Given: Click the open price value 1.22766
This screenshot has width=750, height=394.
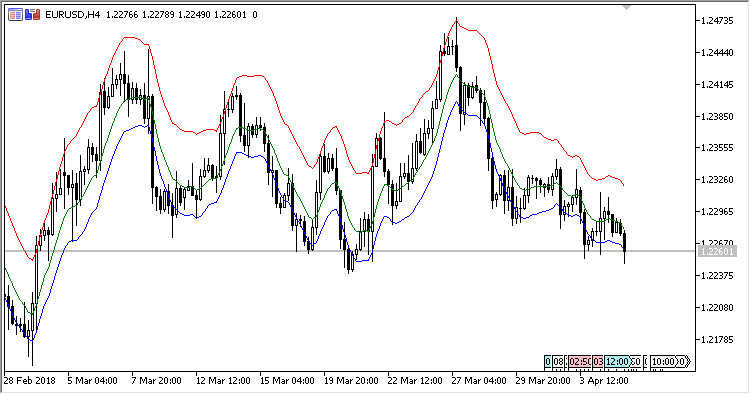Looking at the screenshot, I should 121,15.
